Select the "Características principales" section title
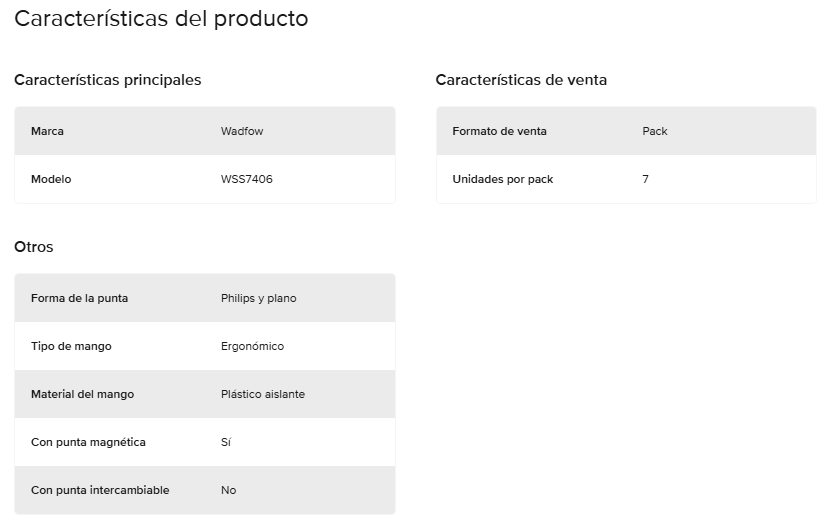The height and width of the screenshot is (519, 820). point(107,80)
